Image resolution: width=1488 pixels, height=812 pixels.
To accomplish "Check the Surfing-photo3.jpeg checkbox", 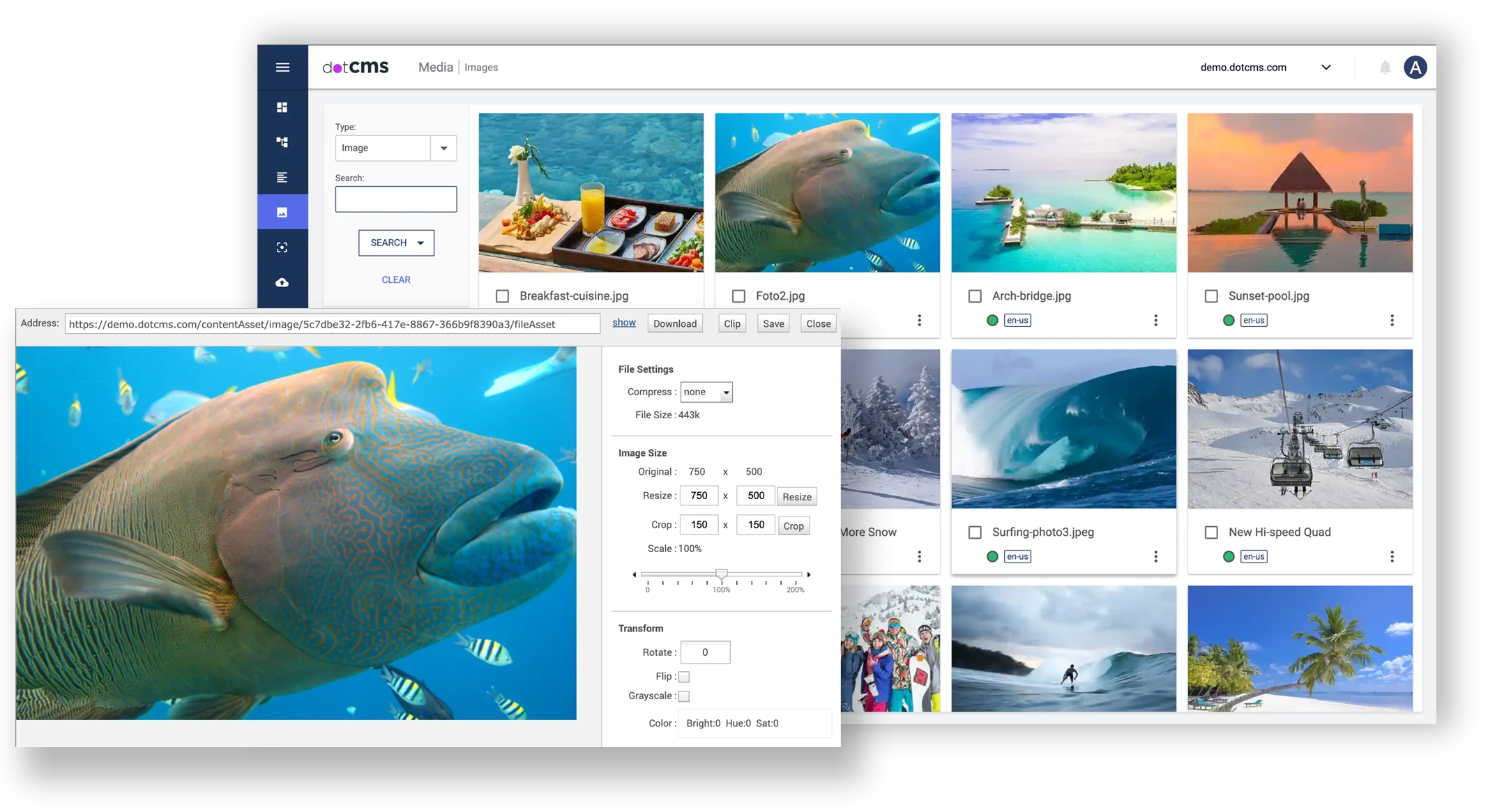I will (x=975, y=533).
